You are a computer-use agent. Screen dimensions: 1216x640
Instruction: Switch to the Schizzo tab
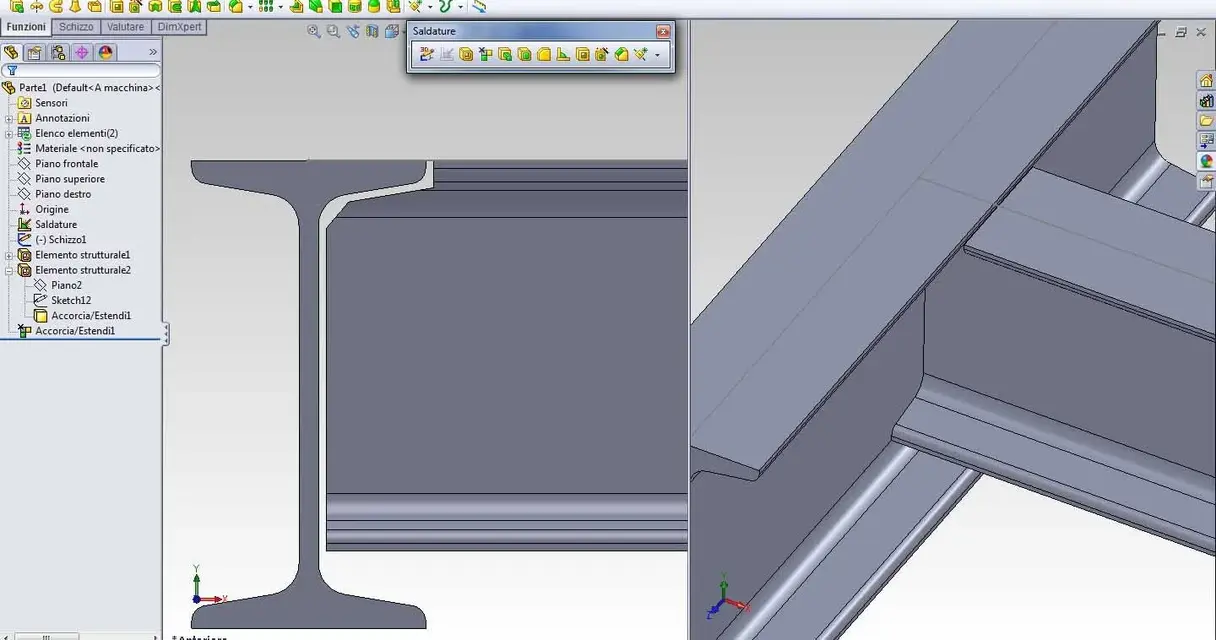76,27
